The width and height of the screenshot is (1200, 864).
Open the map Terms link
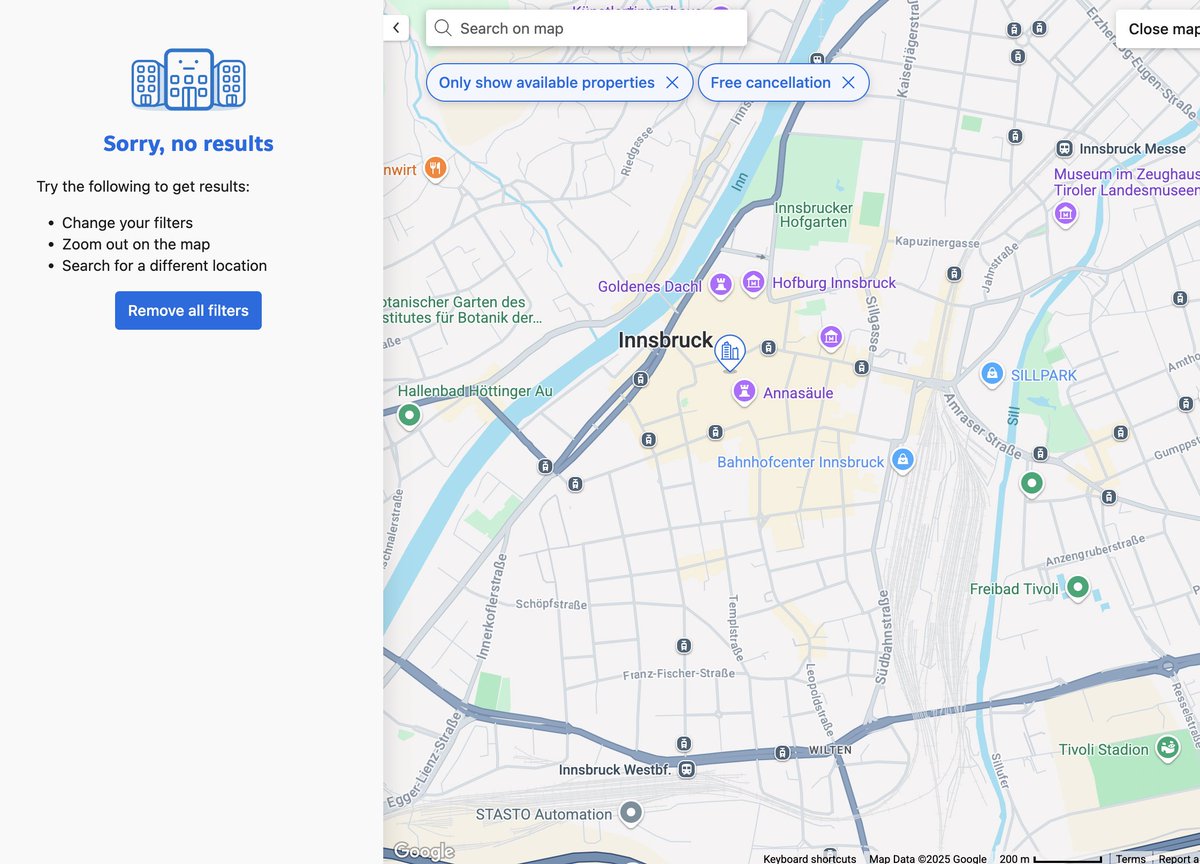point(1131,858)
